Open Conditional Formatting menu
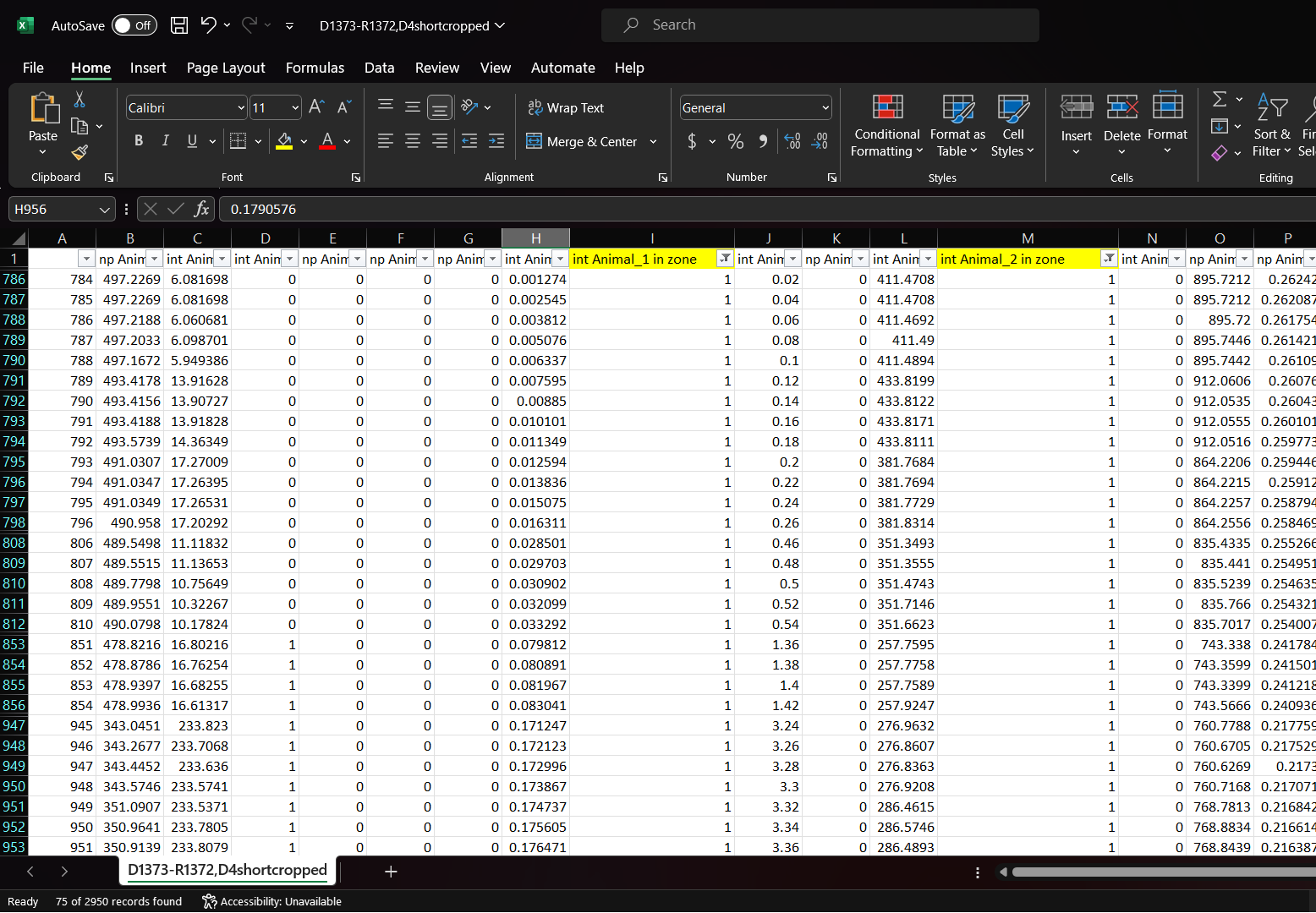This screenshot has height=913, width=1316. click(886, 125)
